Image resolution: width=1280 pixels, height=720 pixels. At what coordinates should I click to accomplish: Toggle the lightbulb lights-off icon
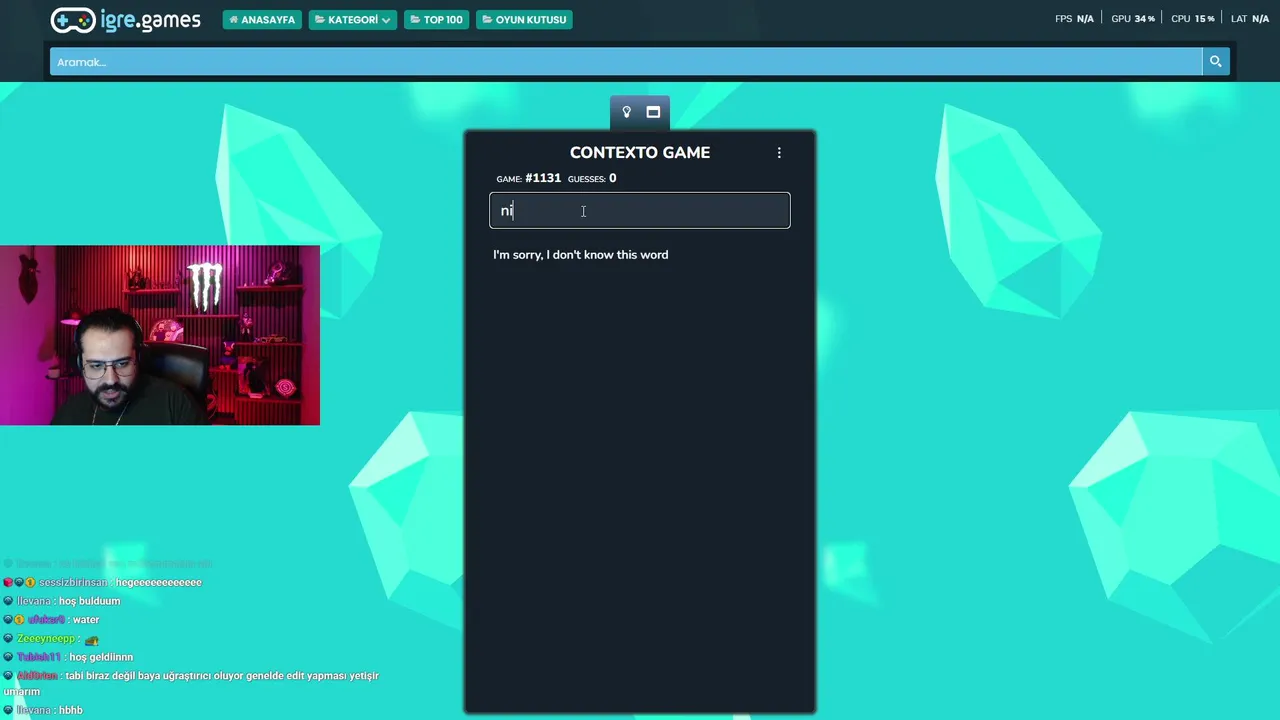(x=627, y=112)
